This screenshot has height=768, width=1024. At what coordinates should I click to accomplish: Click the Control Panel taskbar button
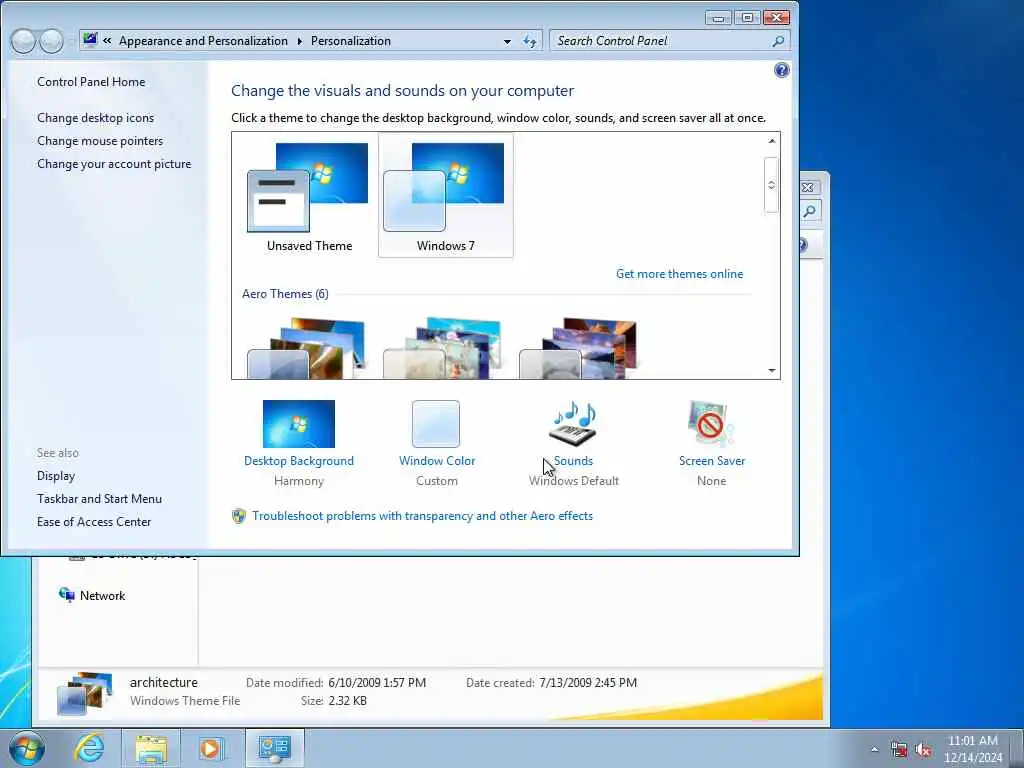(274, 748)
